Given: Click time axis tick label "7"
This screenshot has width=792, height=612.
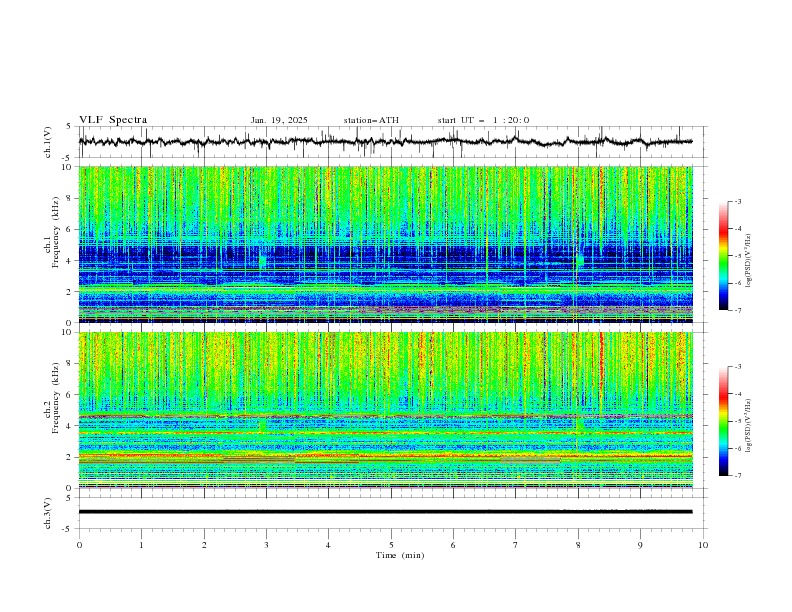Looking at the screenshot, I should pyautogui.click(x=516, y=545).
